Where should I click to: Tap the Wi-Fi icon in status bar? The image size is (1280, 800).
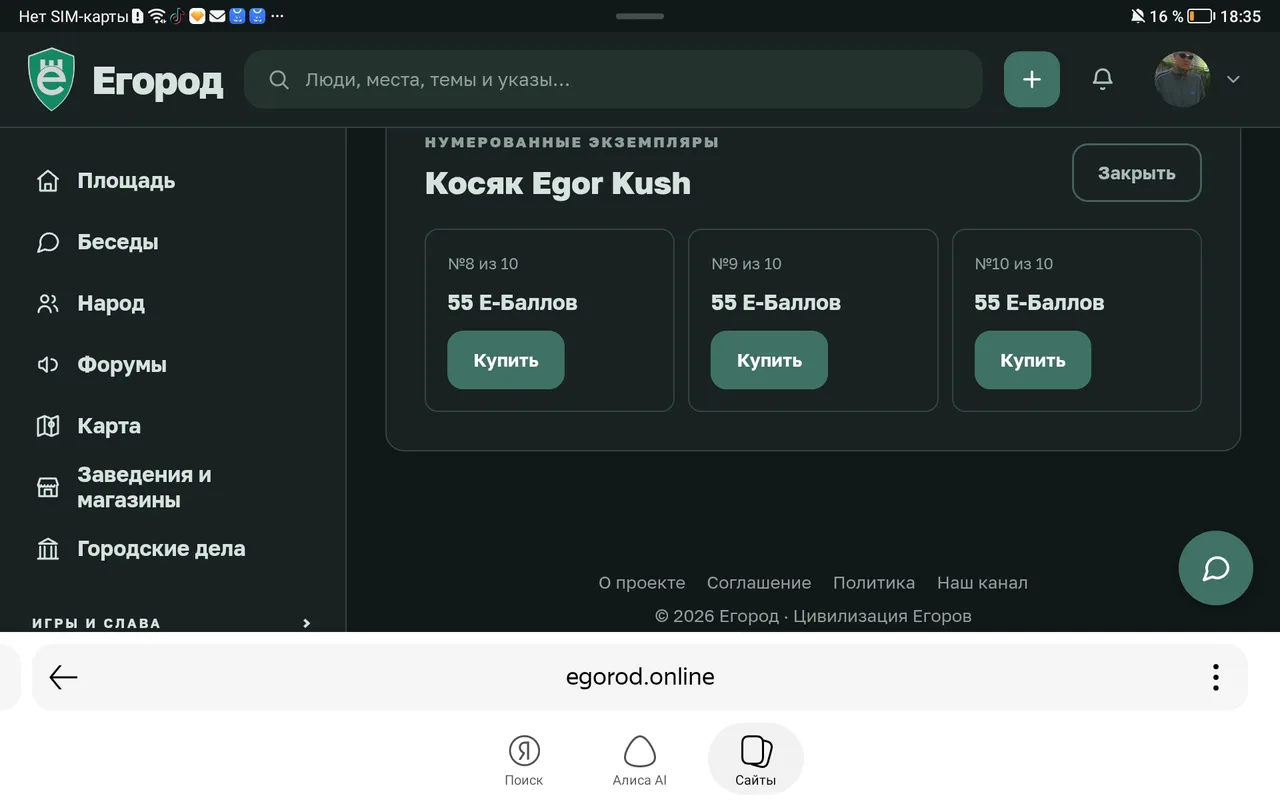tap(157, 16)
